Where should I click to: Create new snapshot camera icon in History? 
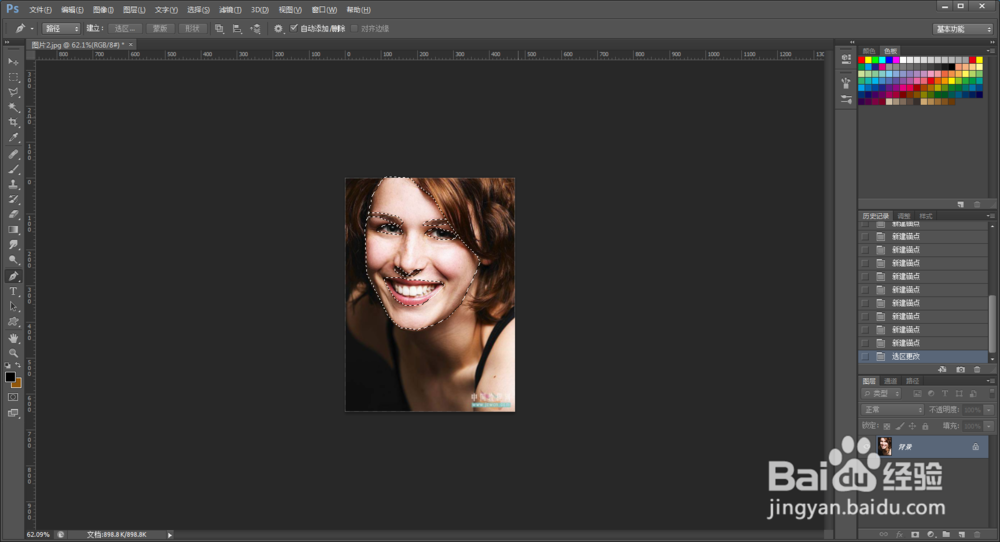(960, 369)
